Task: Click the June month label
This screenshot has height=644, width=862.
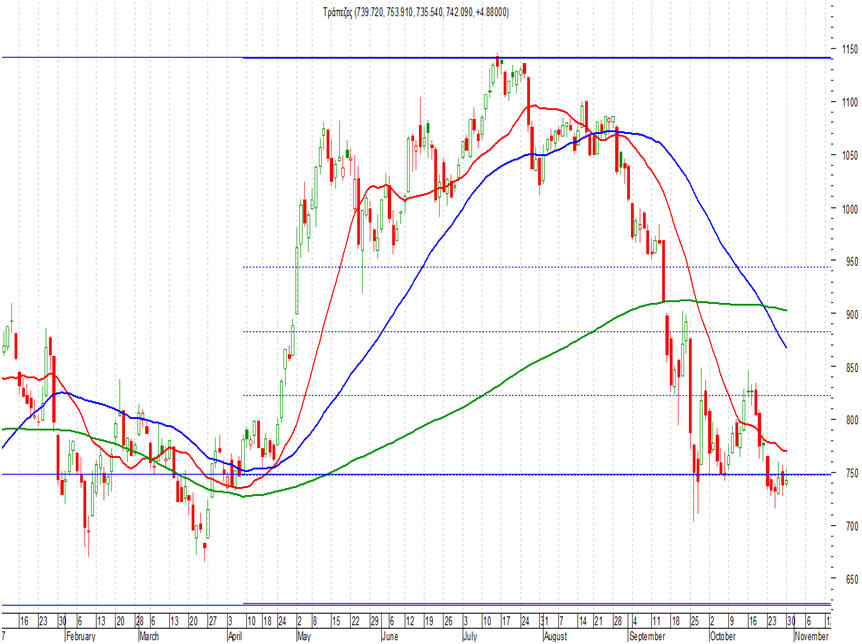Action: [x=390, y=636]
